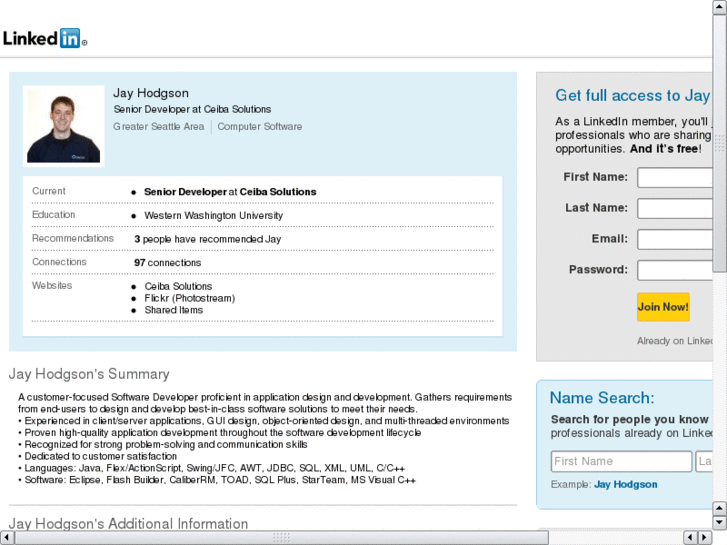This screenshot has height=545, width=727.
Task: Click the Education row label
Action: click(x=53, y=215)
